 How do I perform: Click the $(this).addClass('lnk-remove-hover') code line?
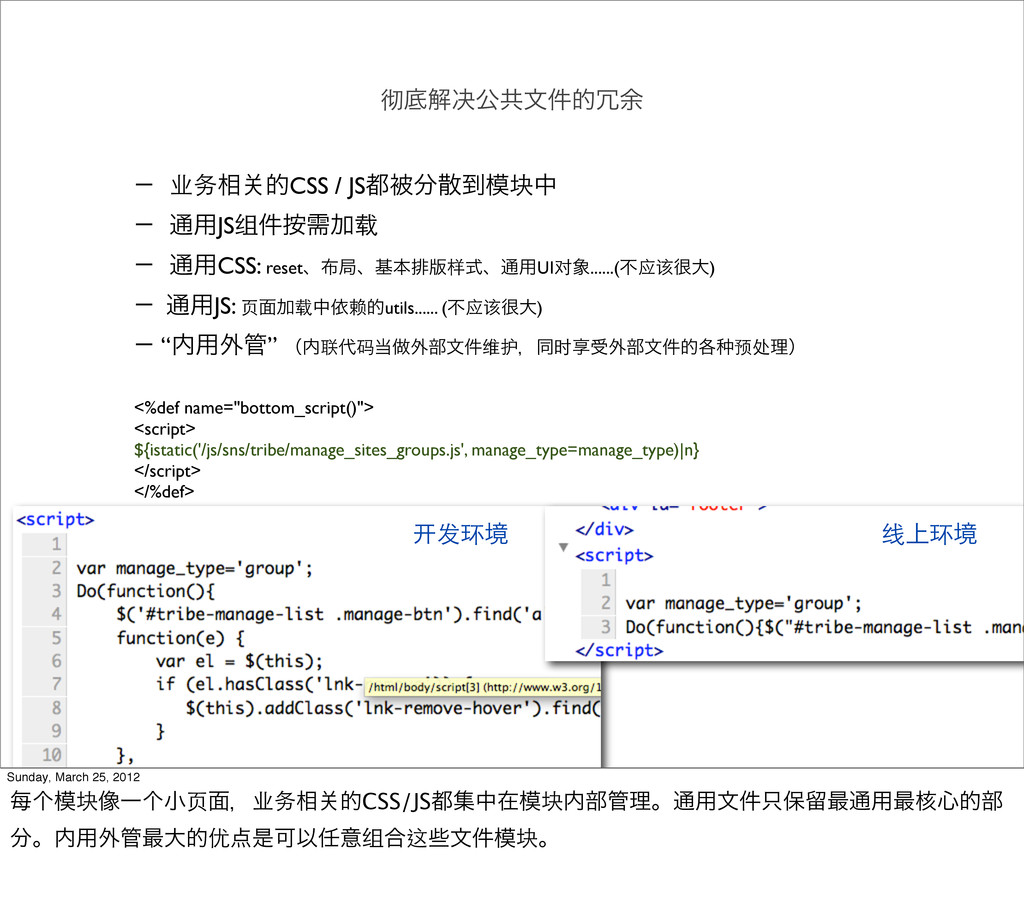(x=392, y=708)
